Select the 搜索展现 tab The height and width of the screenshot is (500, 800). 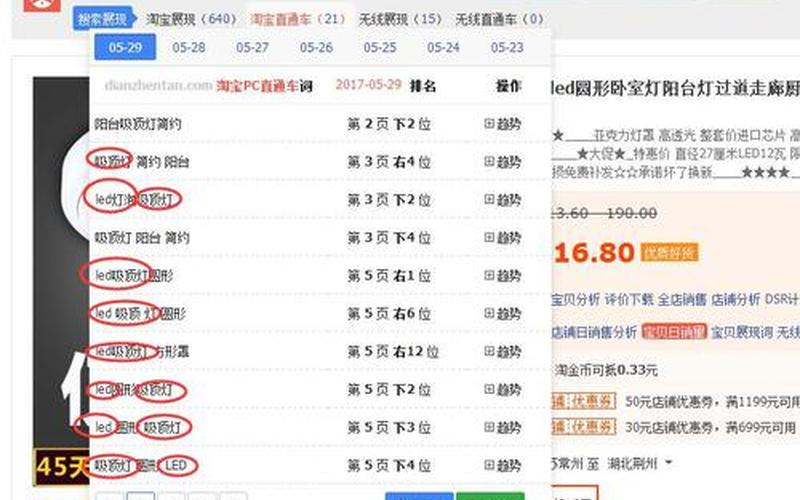coord(104,19)
